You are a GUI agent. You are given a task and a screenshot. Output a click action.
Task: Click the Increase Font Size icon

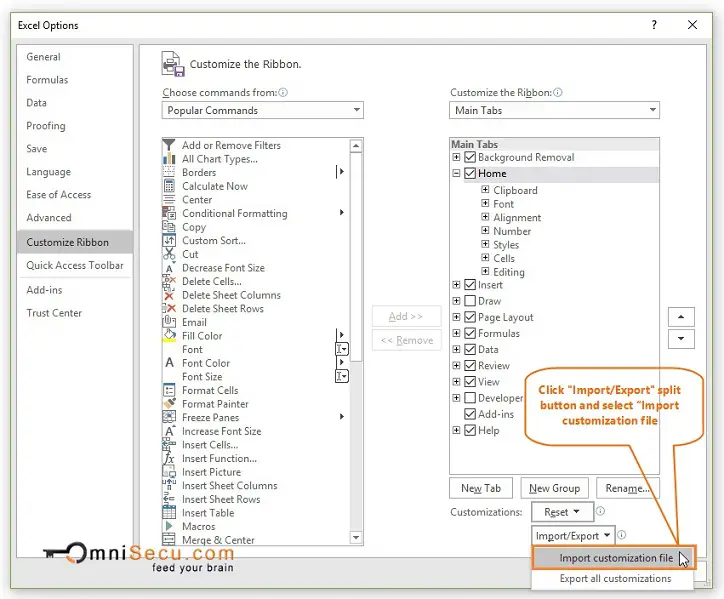[x=169, y=431]
